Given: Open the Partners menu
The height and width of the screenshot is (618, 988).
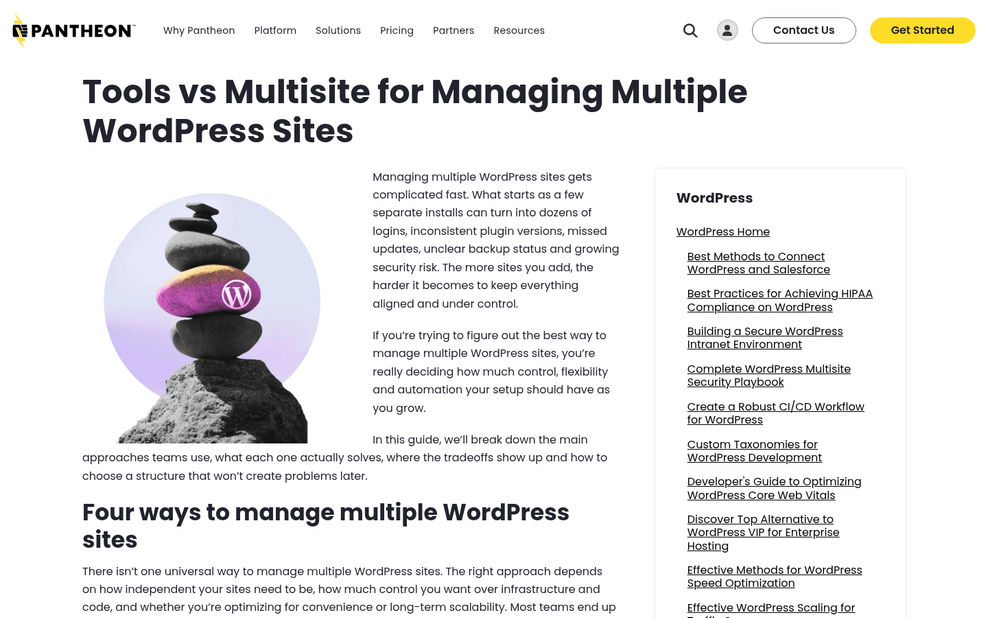Looking at the screenshot, I should click(x=453, y=30).
